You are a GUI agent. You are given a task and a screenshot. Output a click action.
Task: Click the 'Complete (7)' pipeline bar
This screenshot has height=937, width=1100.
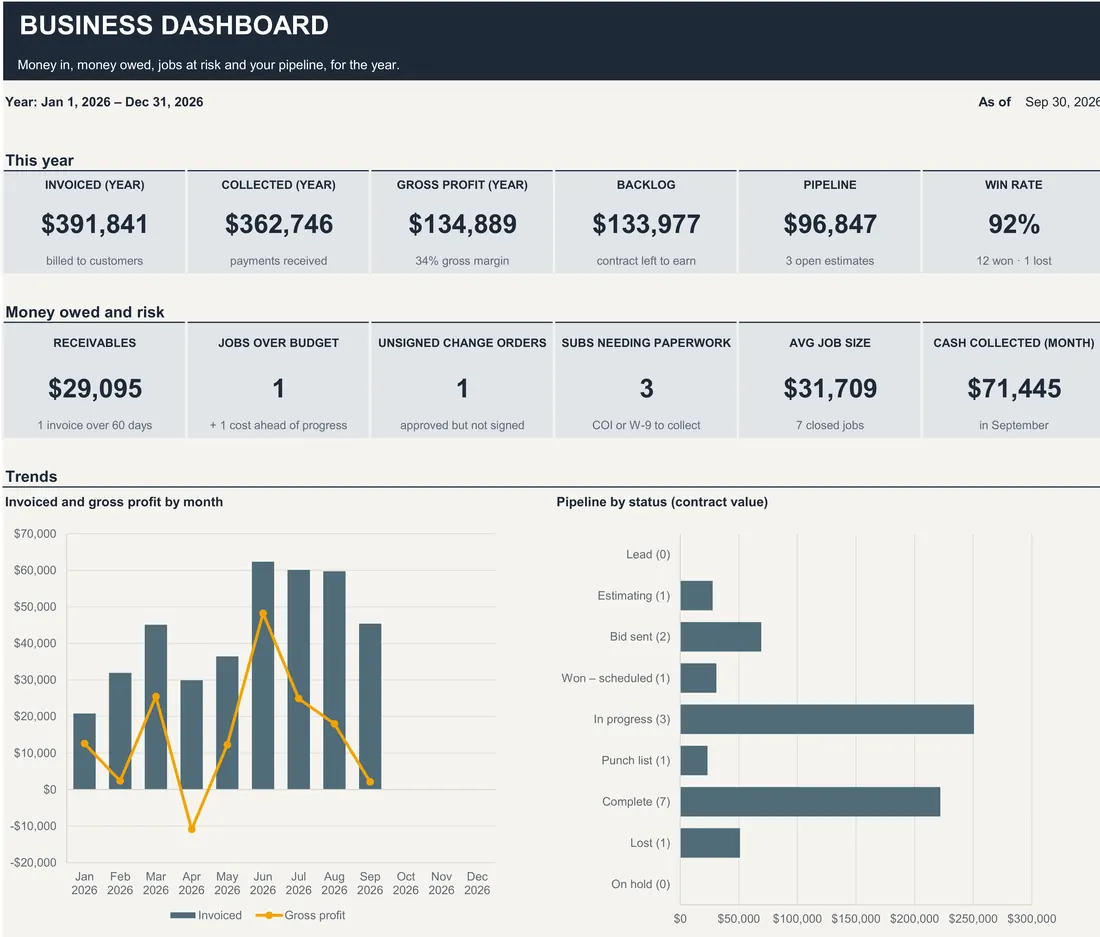tap(810, 802)
